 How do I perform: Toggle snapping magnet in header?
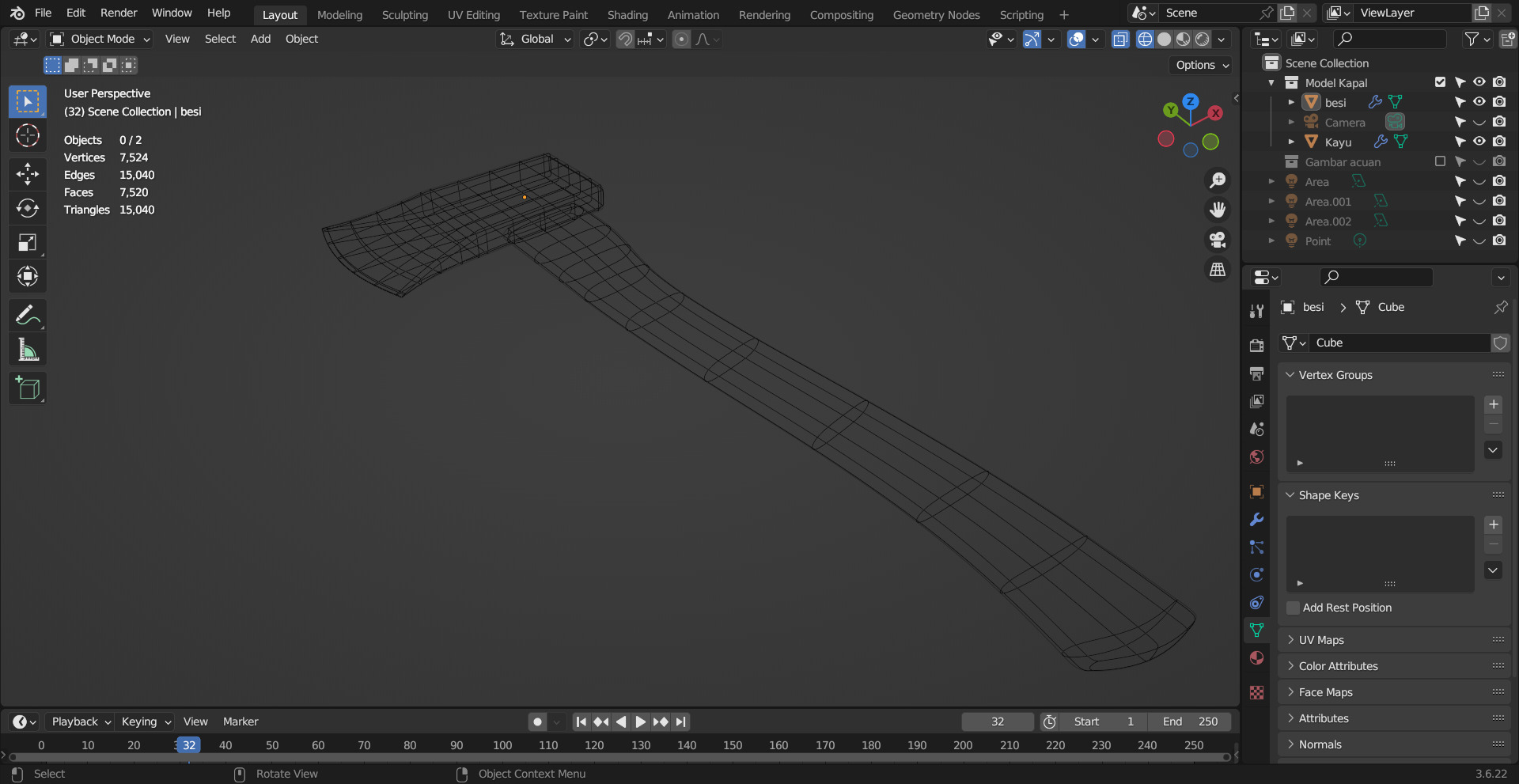tap(625, 39)
